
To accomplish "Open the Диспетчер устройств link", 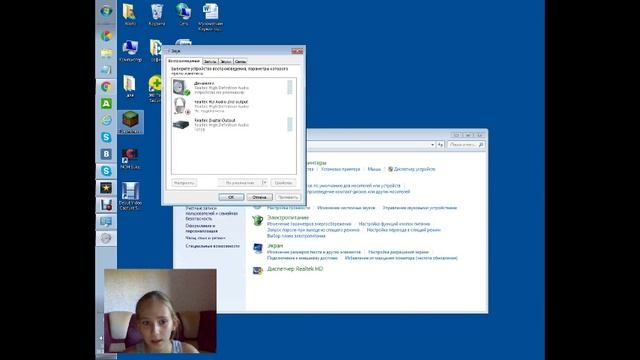I will tap(414, 169).
